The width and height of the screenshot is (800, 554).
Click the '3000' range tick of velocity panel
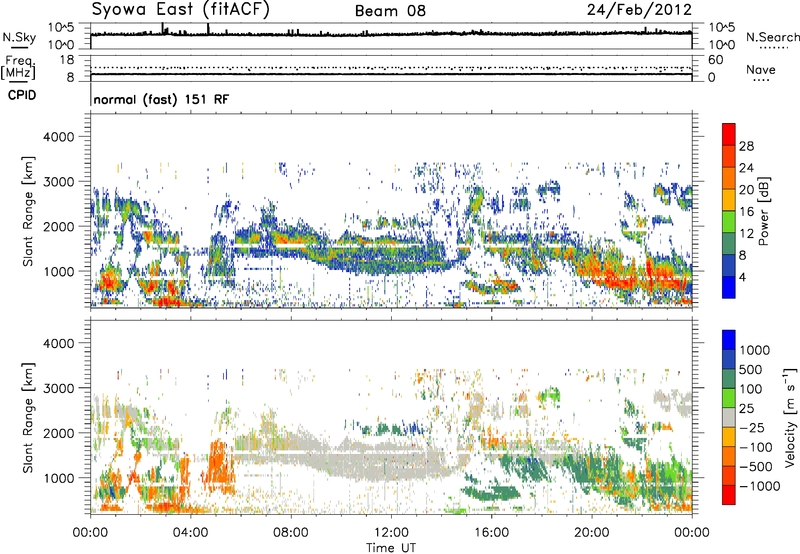point(59,388)
